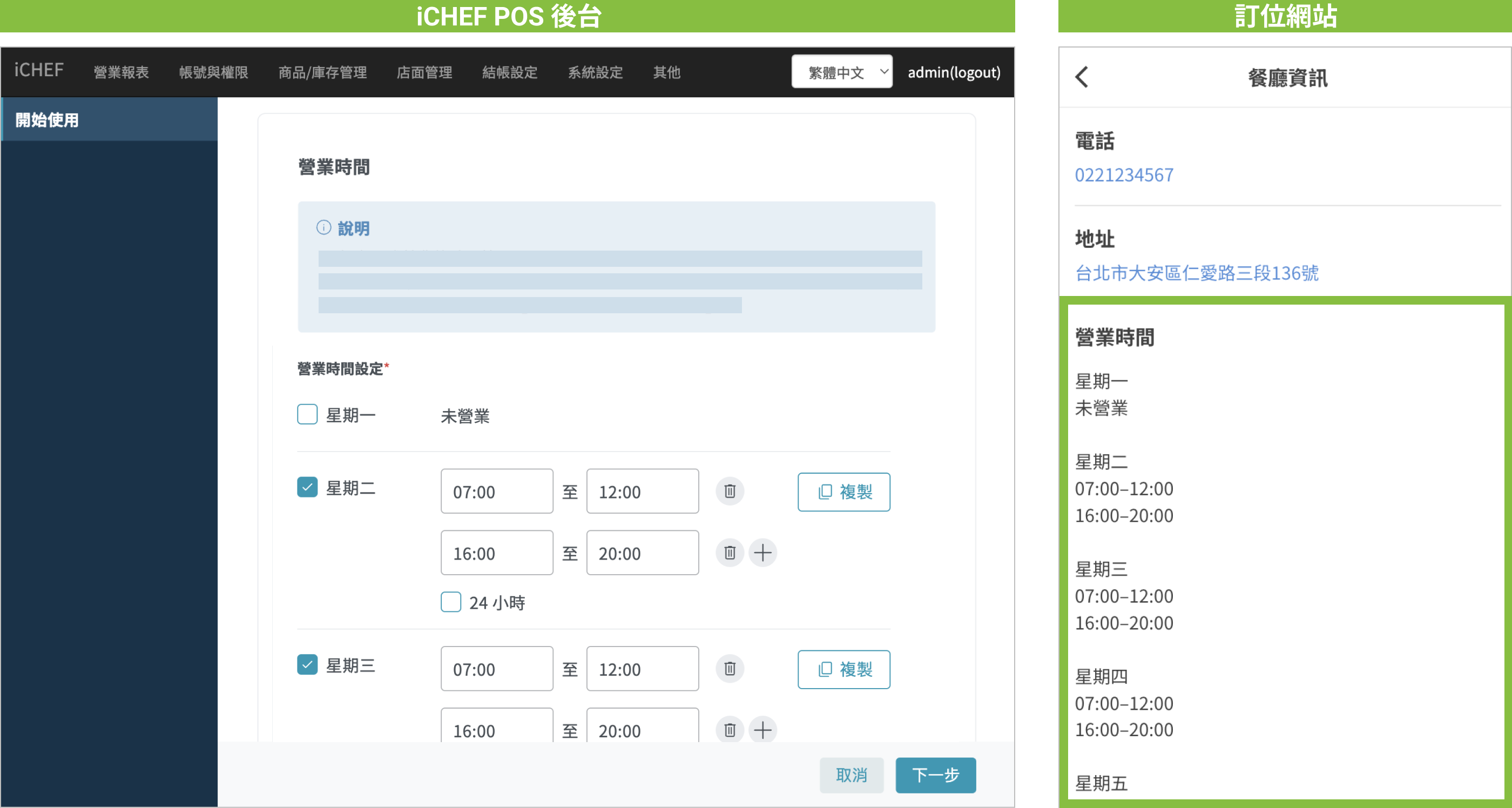
Task: Enable the 星期一 checkbox
Action: coord(307,415)
